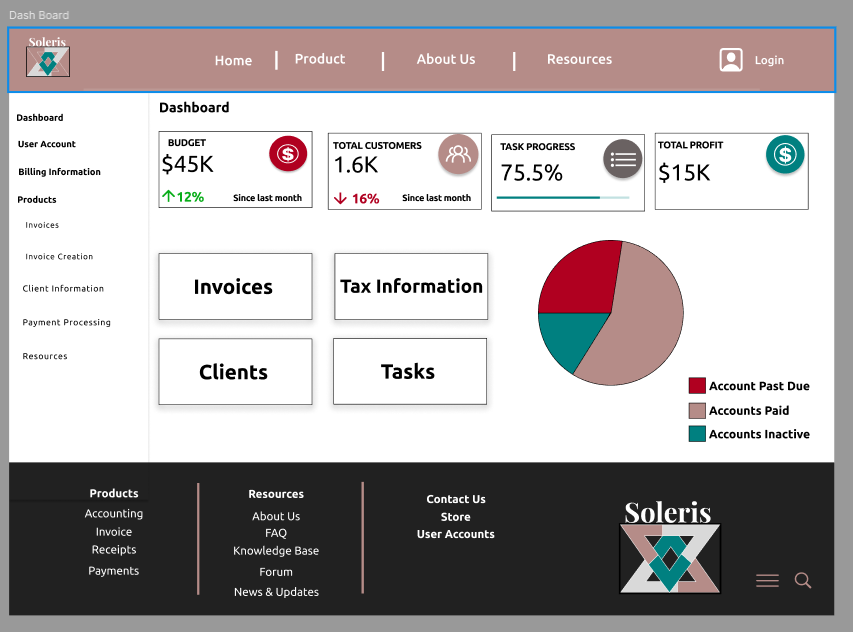Click Store in the footer
Viewport: 853px width, 632px height.
[x=456, y=517]
